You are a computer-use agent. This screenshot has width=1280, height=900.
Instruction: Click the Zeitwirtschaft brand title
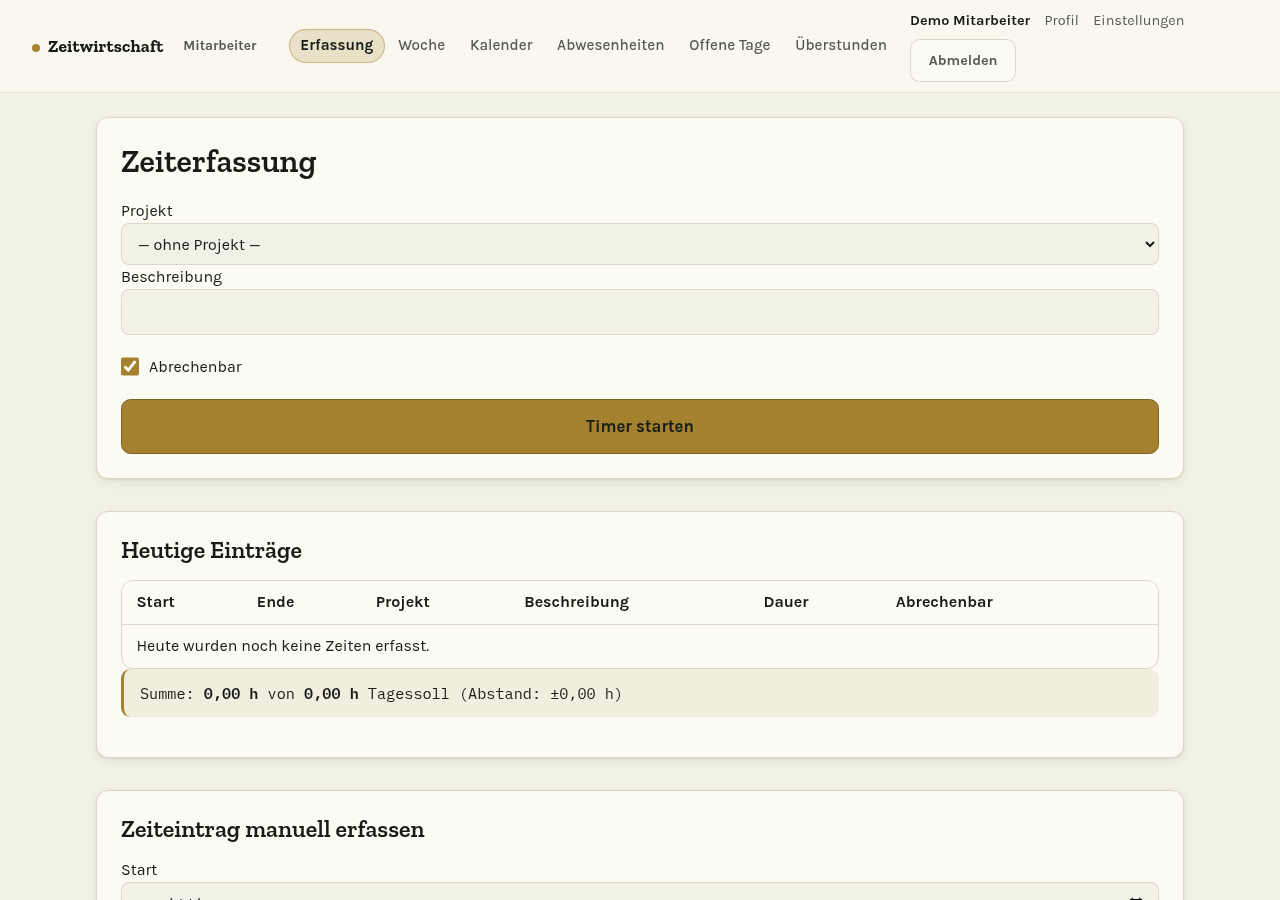coord(105,46)
